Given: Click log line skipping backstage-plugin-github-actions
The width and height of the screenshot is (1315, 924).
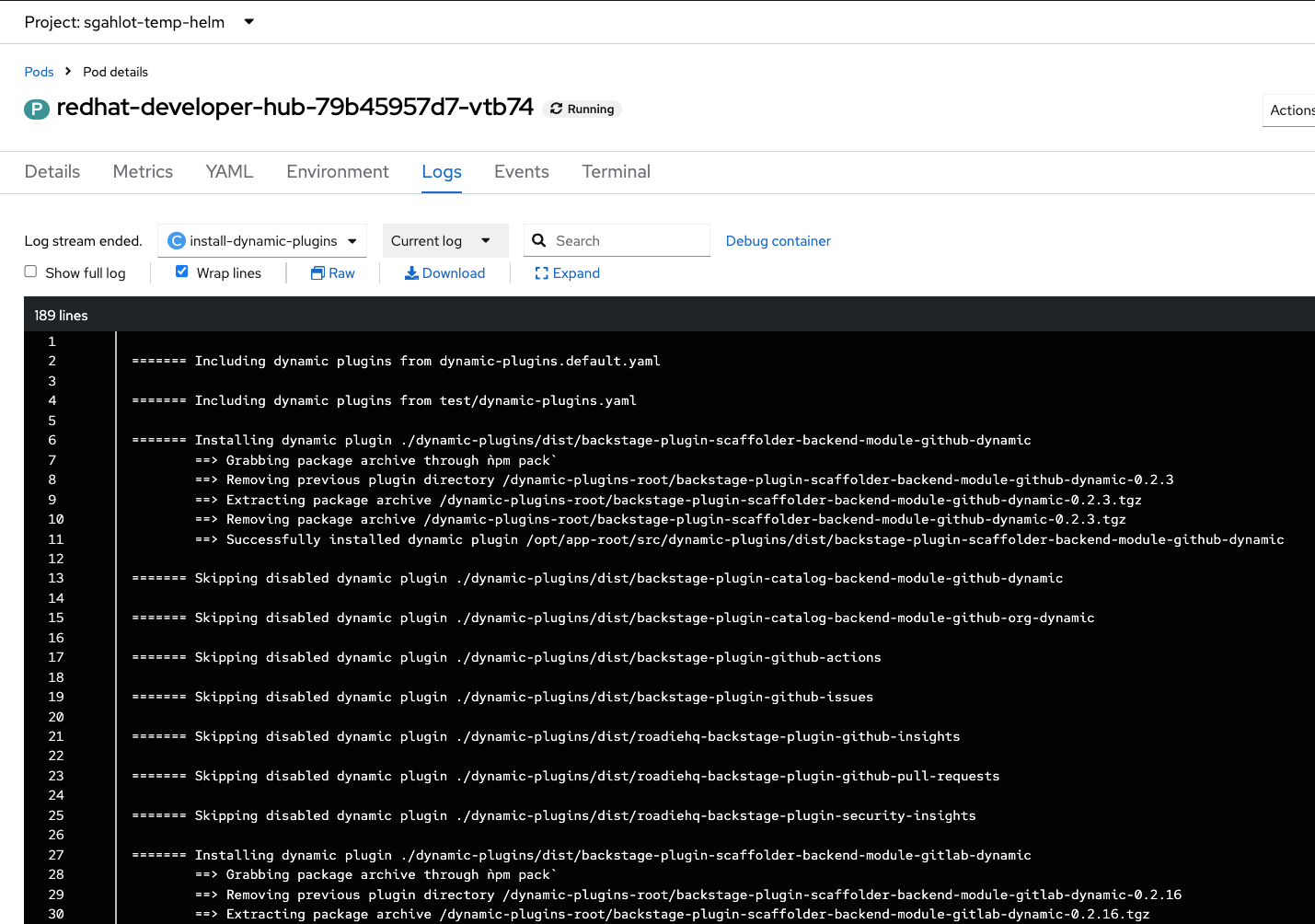Looking at the screenshot, I should pyautogui.click(x=507, y=658).
